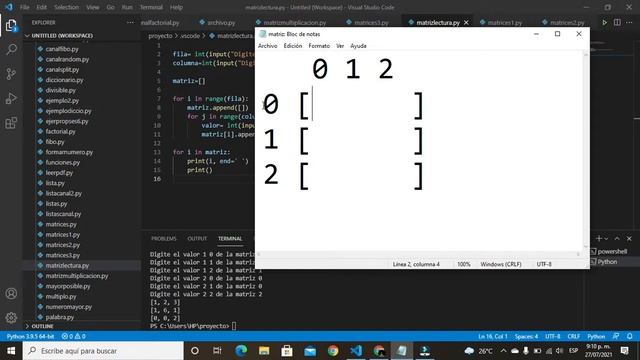The image size is (640, 360).
Task: Close the matrizlectura.py tab
Action: coord(466,22)
